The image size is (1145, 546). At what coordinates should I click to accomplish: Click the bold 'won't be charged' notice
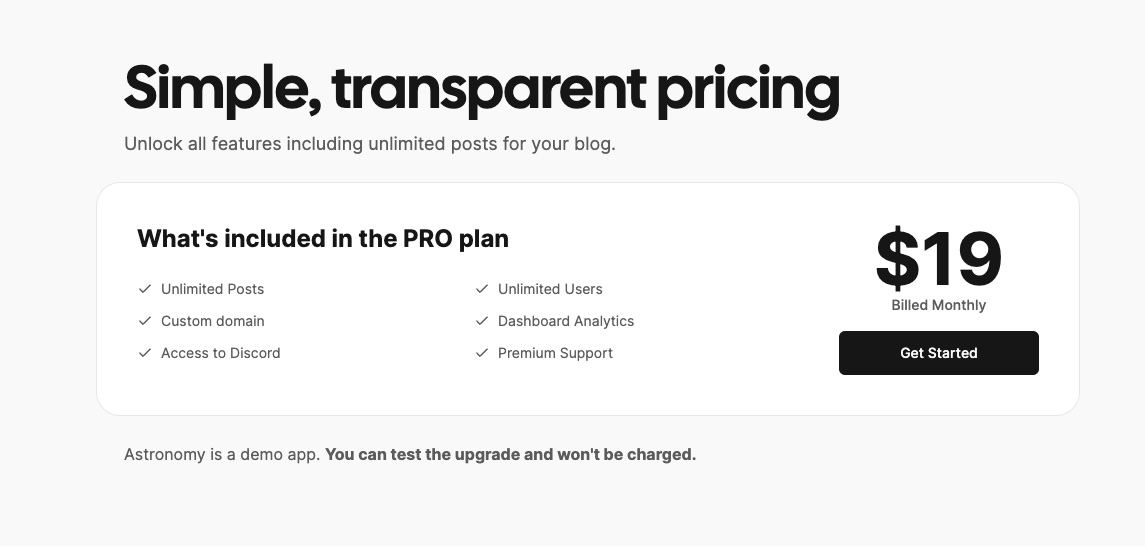click(510, 454)
